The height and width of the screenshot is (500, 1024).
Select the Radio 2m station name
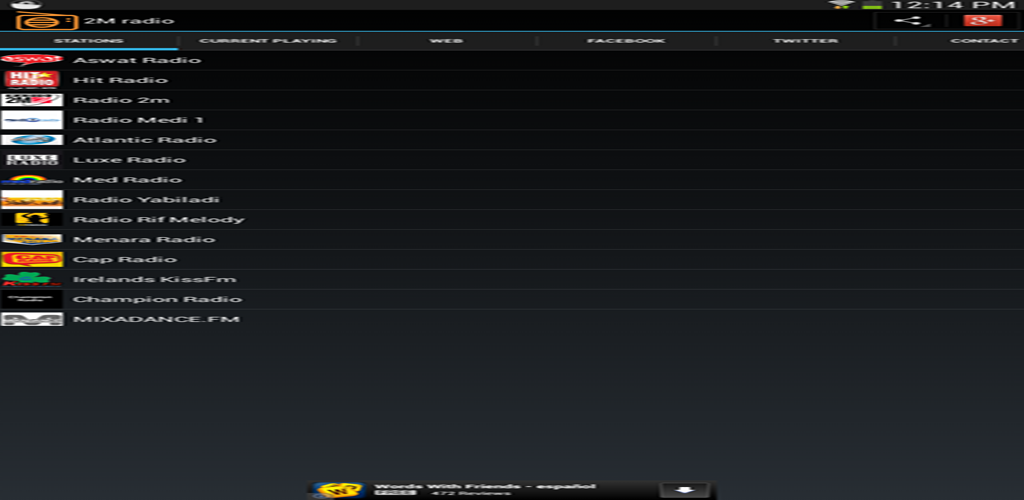point(121,100)
